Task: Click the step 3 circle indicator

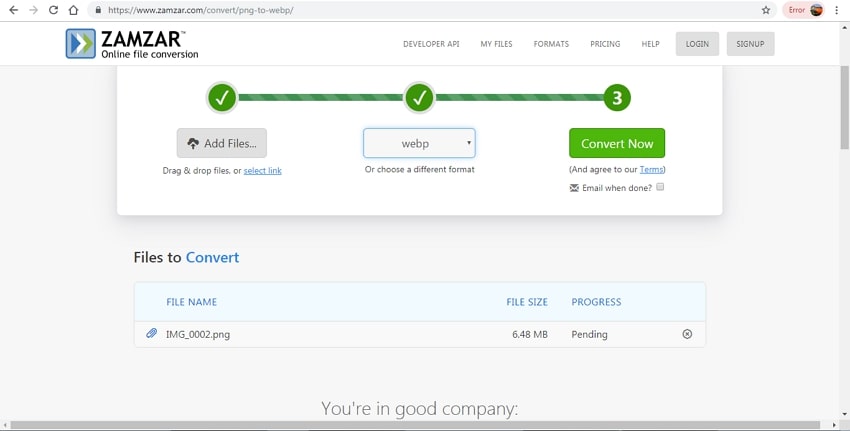Action: coord(617,98)
